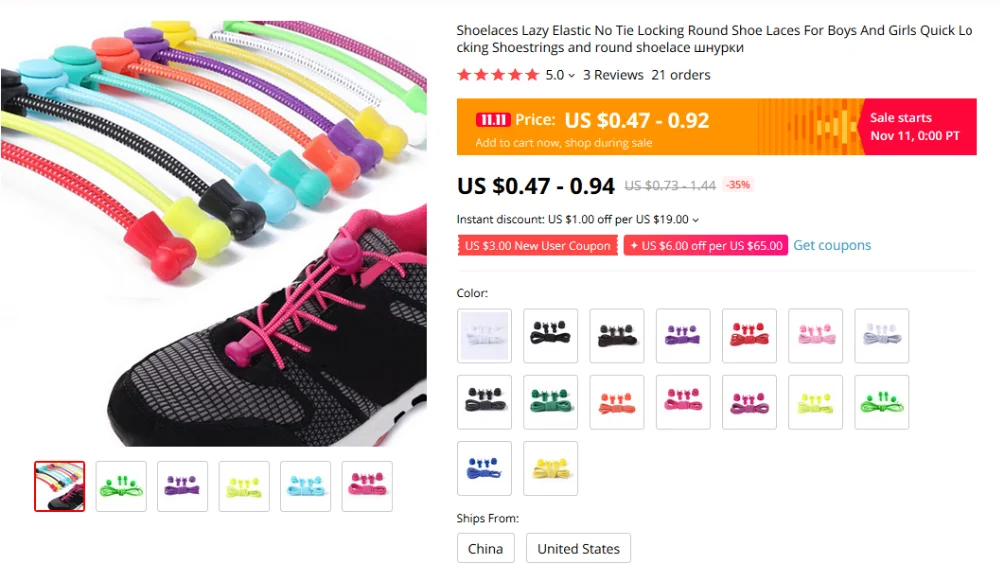This screenshot has height=564, width=1000.
Task: Show the hot pink laces gallery thumbnail
Action: pyautogui.click(x=367, y=486)
